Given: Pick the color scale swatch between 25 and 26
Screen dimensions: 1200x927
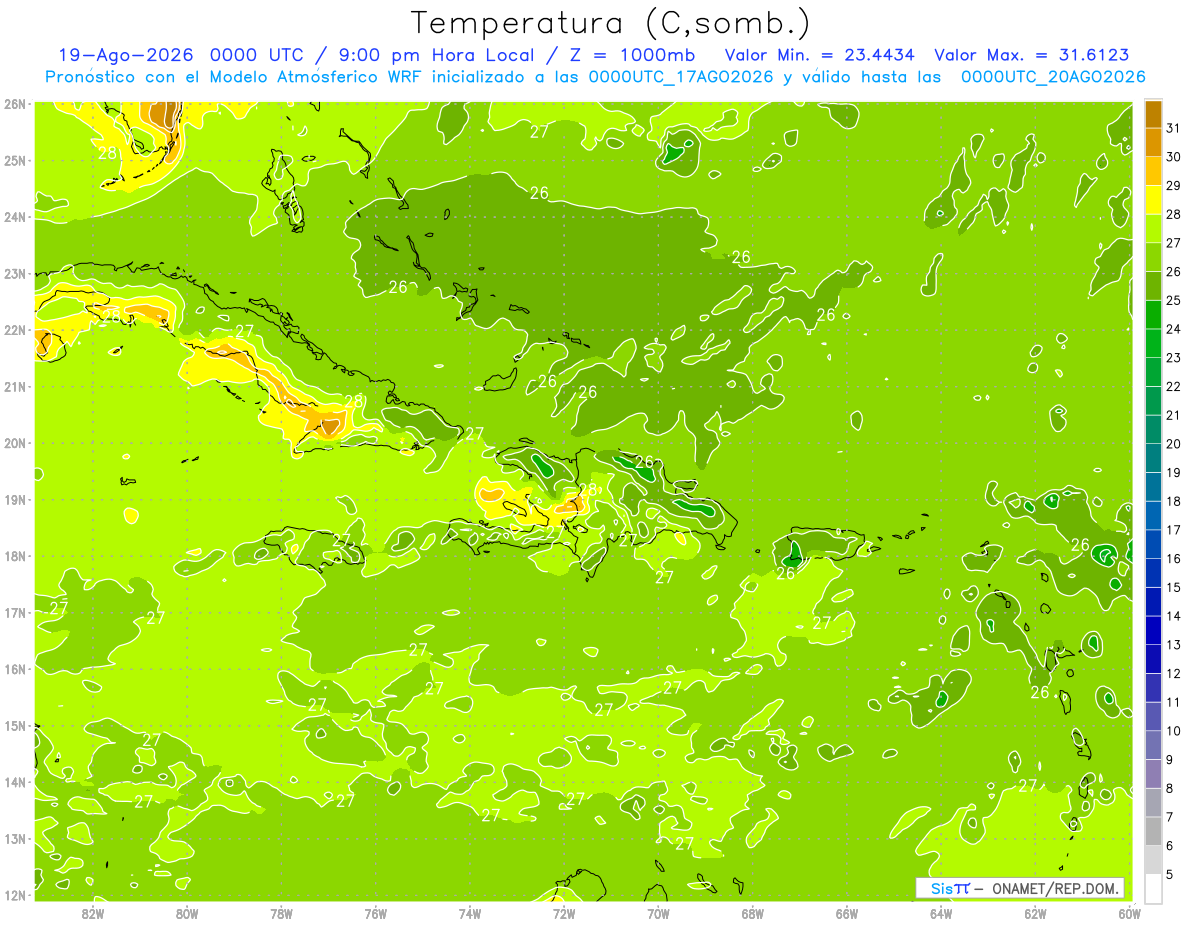Looking at the screenshot, I should point(1153,285).
